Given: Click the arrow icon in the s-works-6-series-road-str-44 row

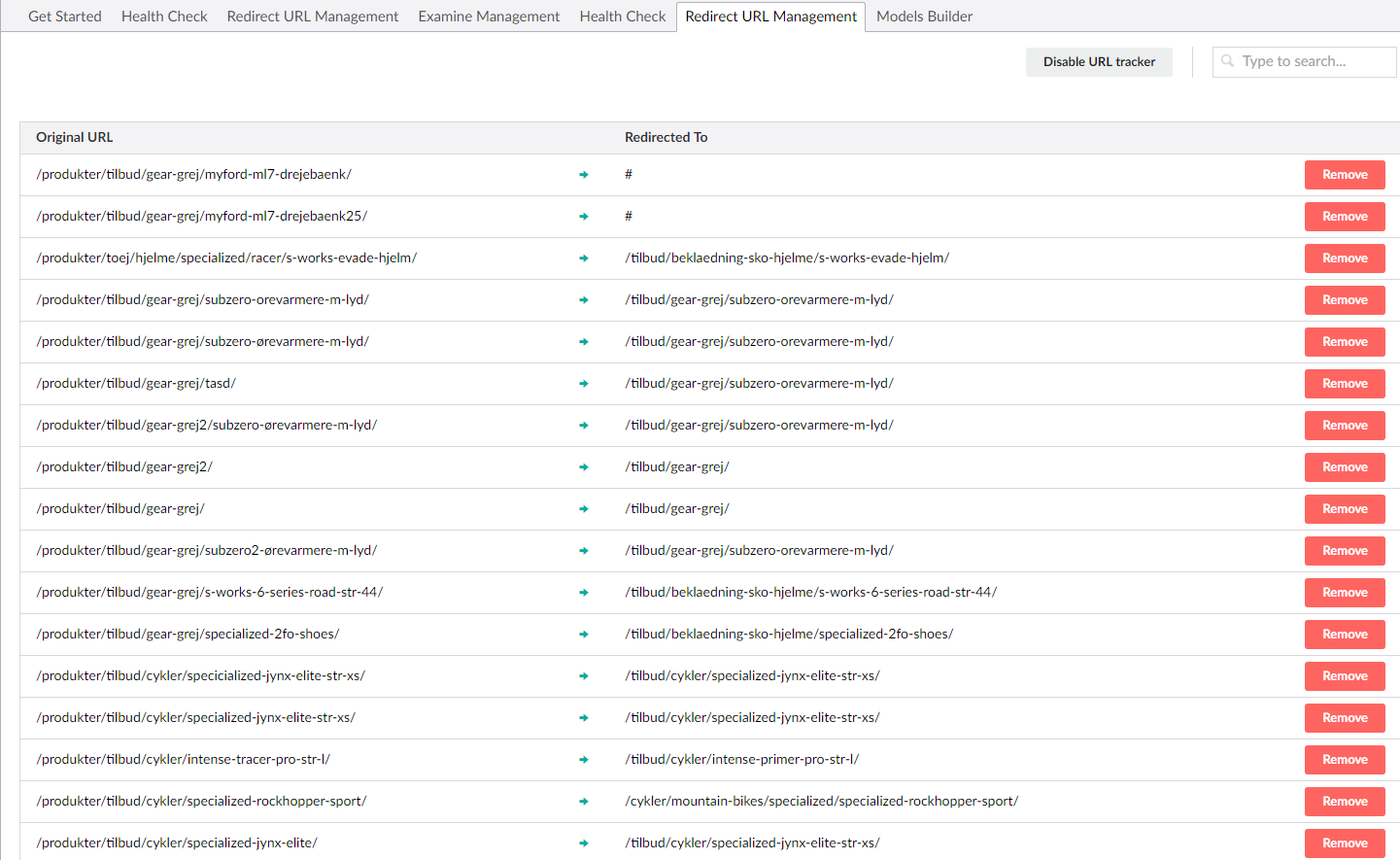Looking at the screenshot, I should [x=584, y=593].
